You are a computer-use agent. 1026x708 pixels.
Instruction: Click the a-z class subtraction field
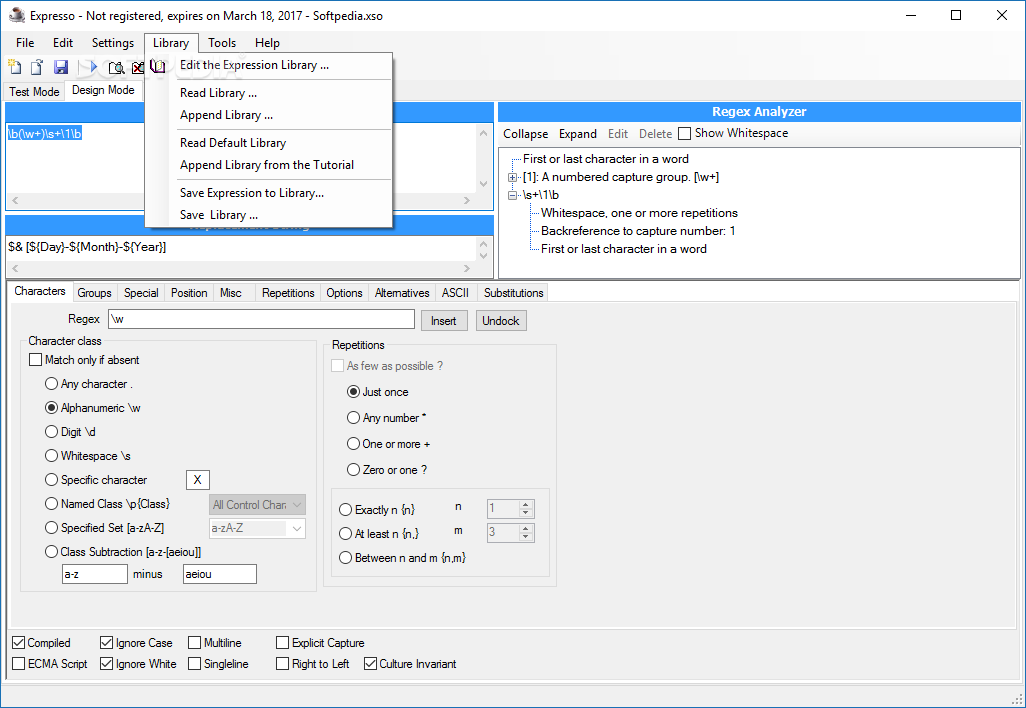pyautogui.click(x=95, y=574)
